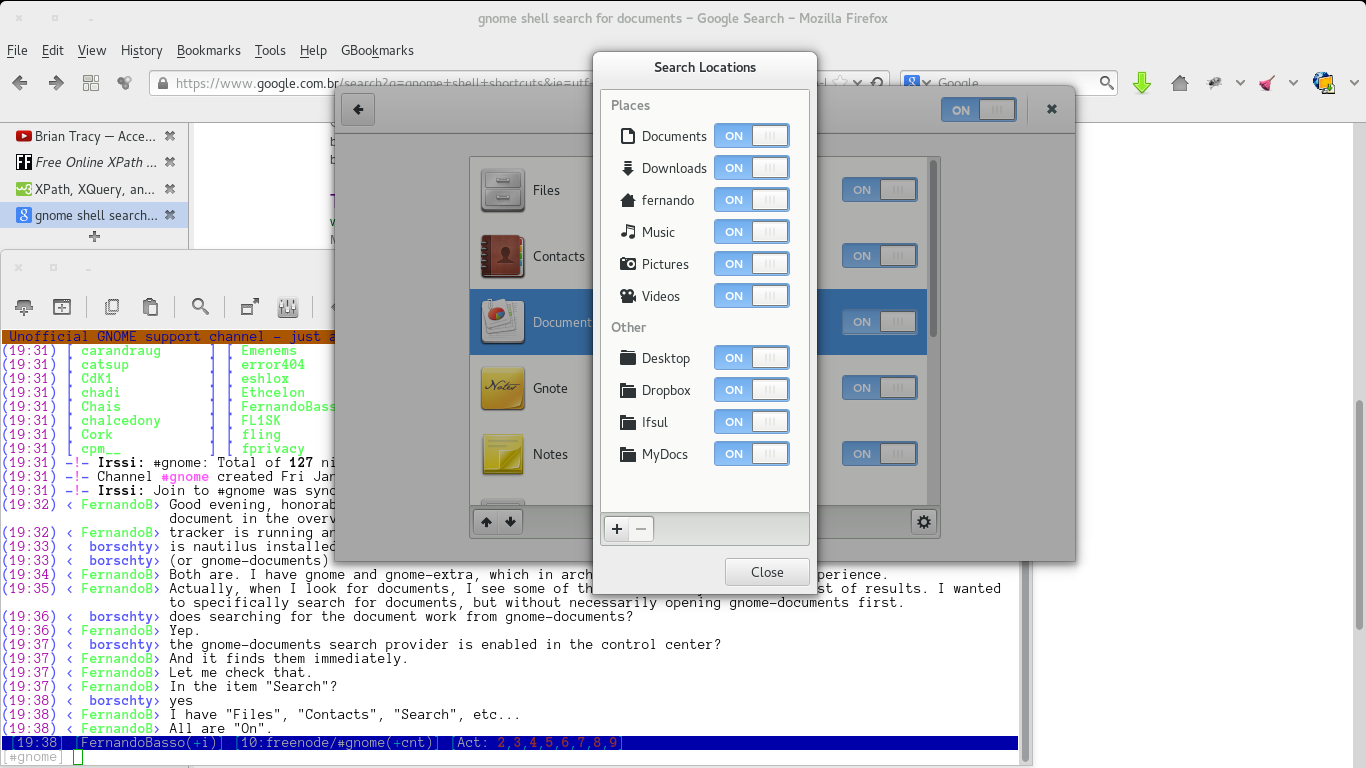Screen dimensions: 1366x768
Task: Open the History menu
Action: pos(141,50)
